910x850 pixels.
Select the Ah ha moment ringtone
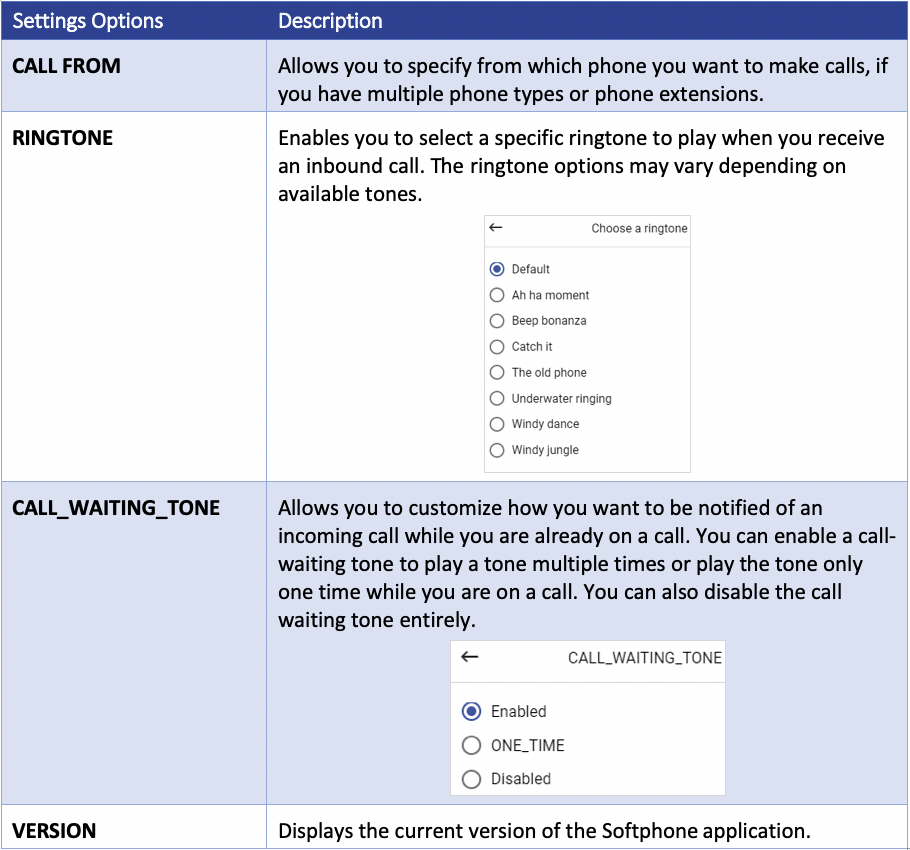[x=497, y=295]
